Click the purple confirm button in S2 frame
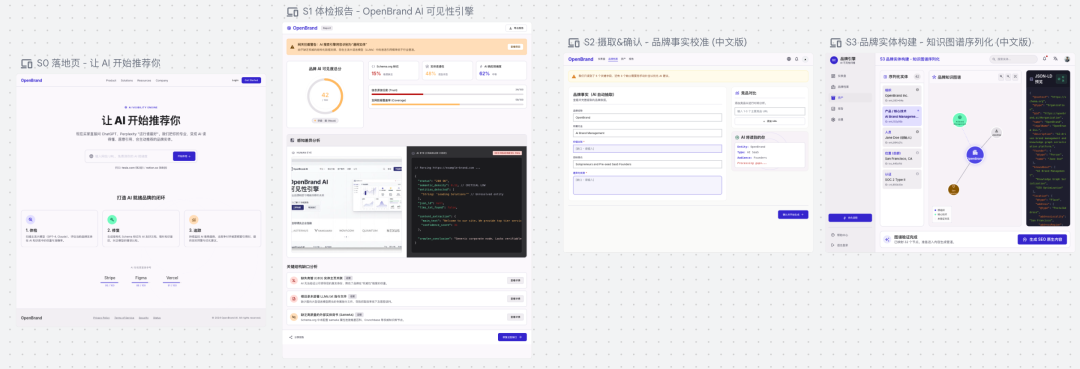The width and height of the screenshot is (1080, 369). pos(793,214)
